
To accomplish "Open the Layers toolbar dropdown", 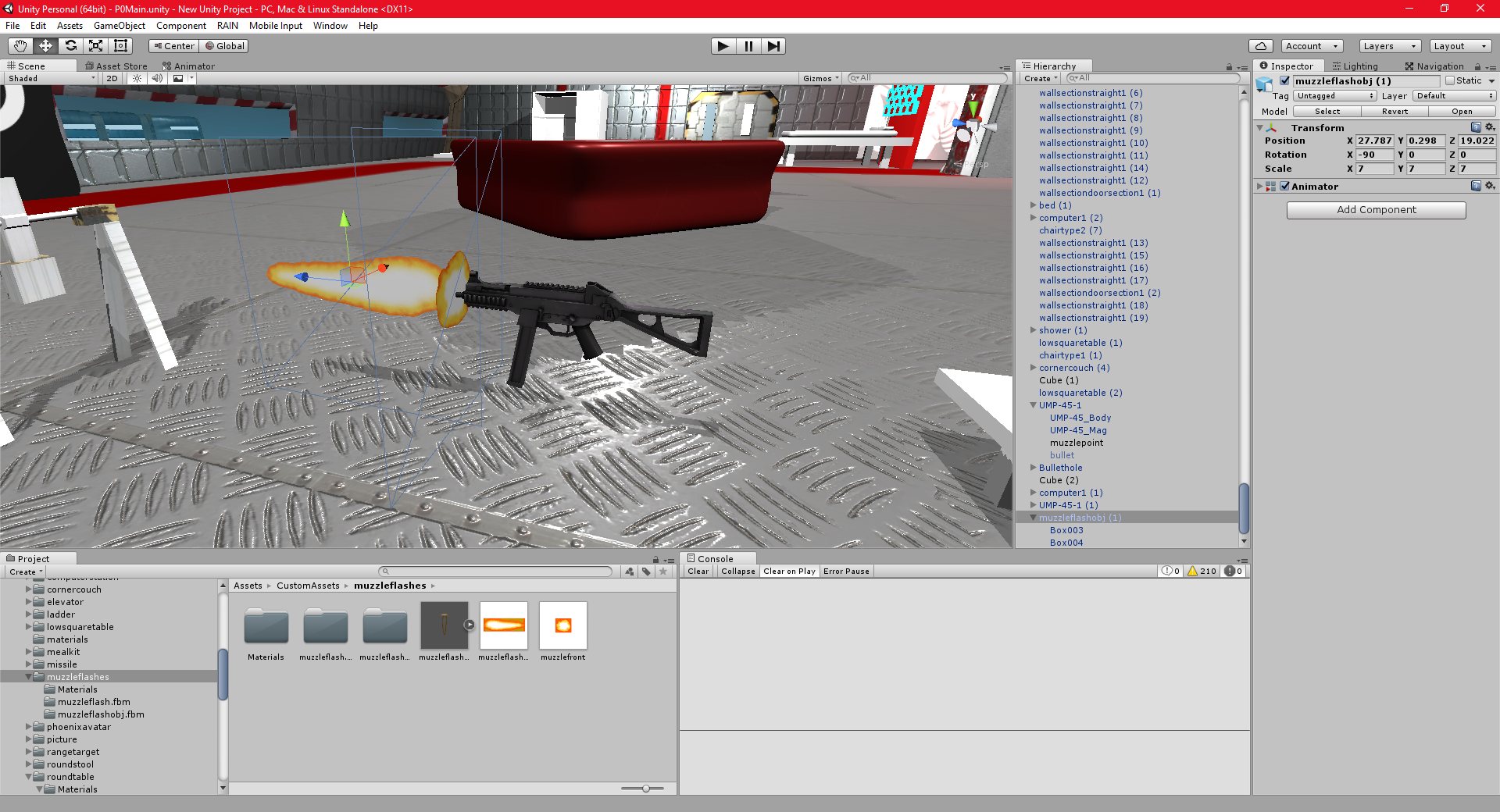I will [x=1390, y=46].
